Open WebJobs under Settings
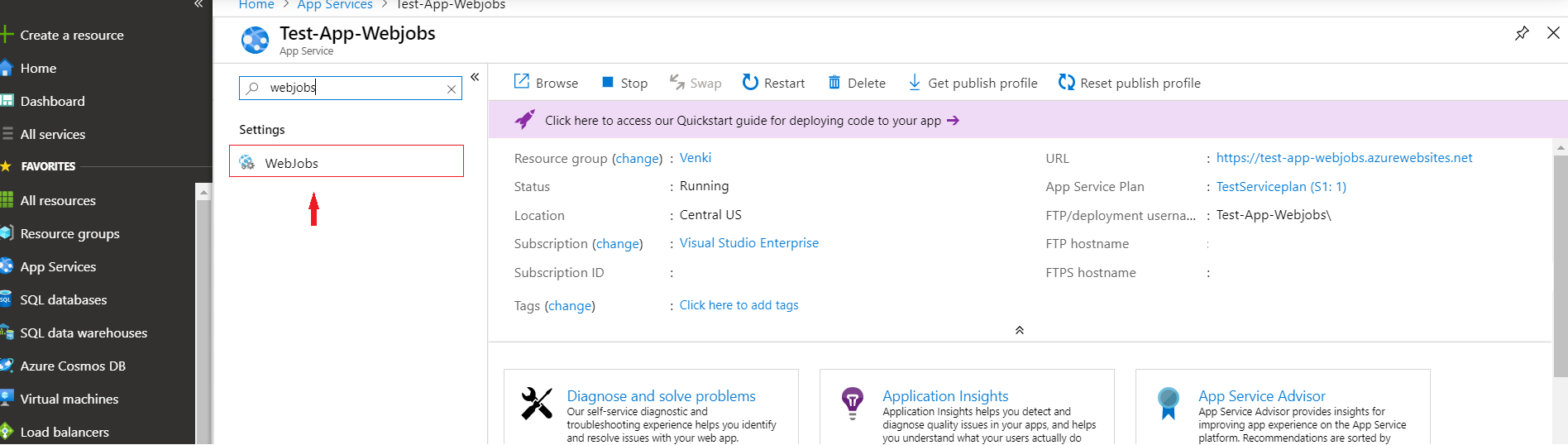1568x445 pixels. [347, 161]
